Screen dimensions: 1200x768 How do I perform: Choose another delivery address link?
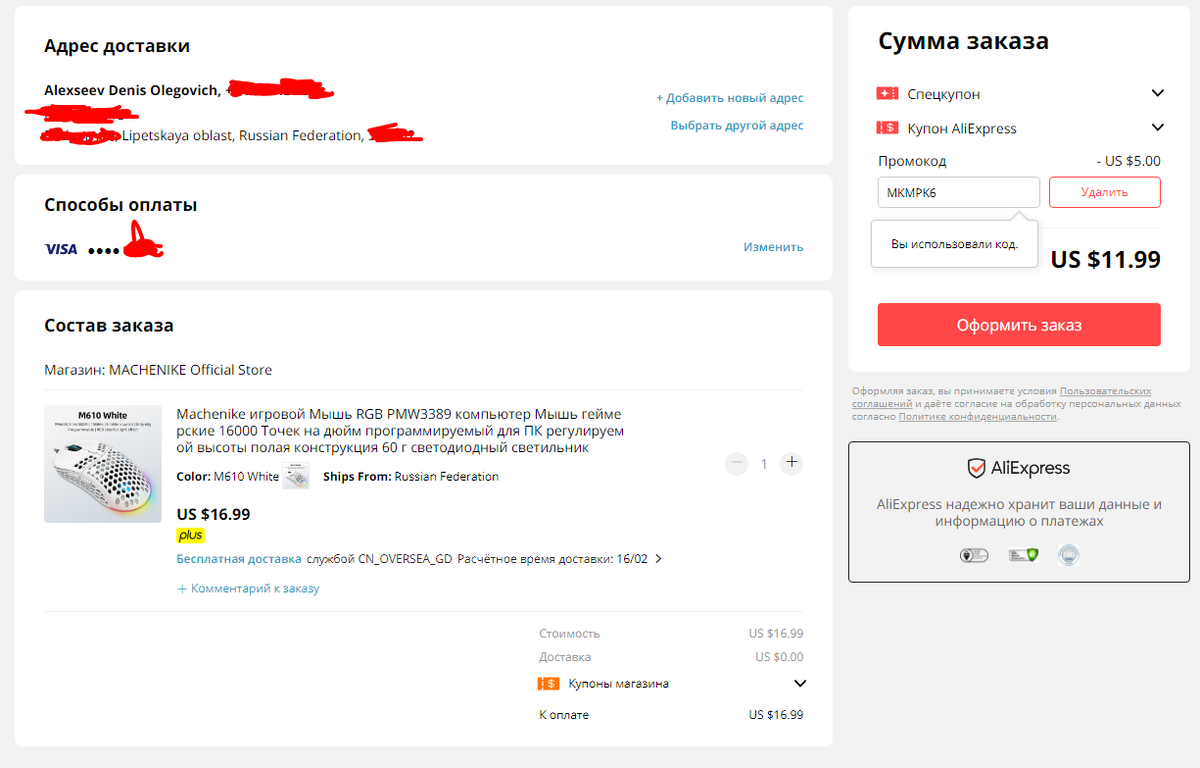pos(737,125)
